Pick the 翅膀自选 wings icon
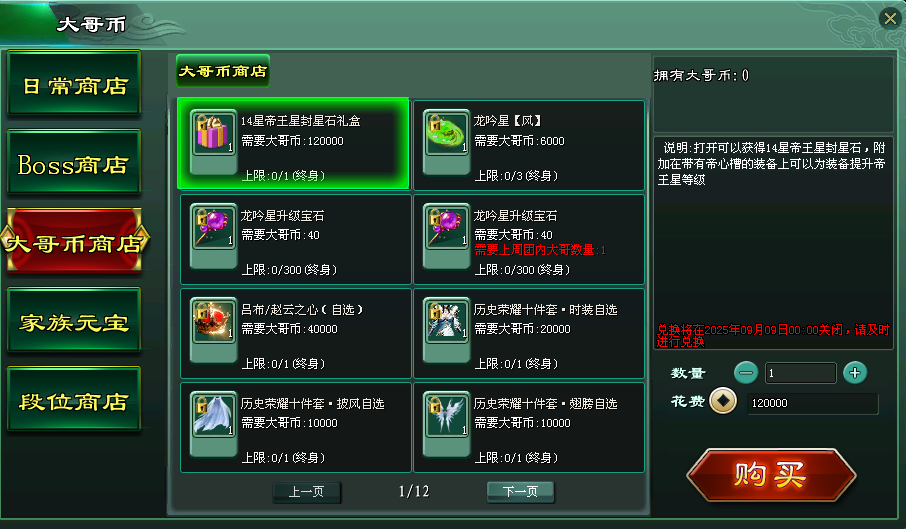The width and height of the screenshot is (906, 529). 447,415
